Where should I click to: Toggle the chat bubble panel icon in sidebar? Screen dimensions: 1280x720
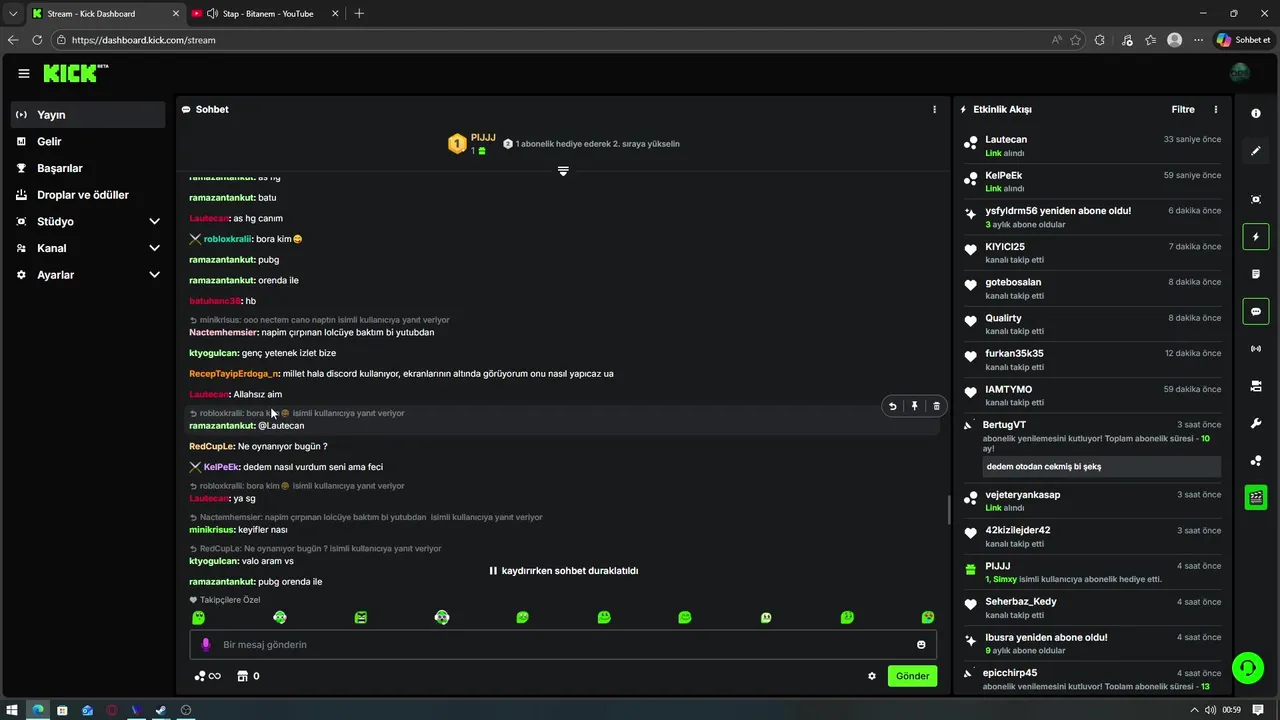point(1256,312)
